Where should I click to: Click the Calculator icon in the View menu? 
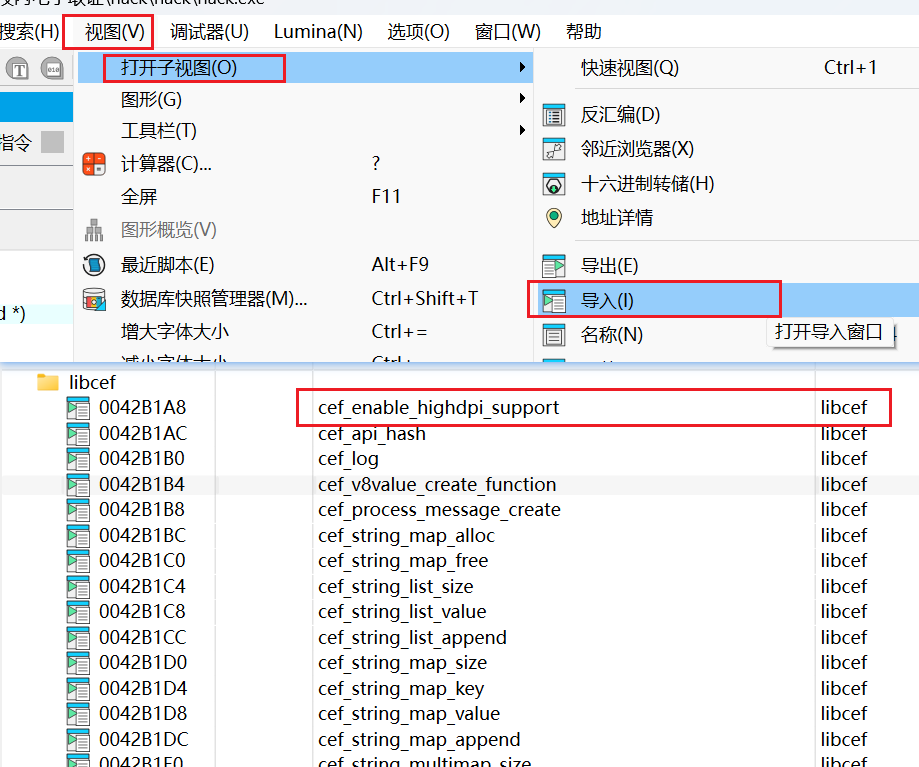pos(94,164)
